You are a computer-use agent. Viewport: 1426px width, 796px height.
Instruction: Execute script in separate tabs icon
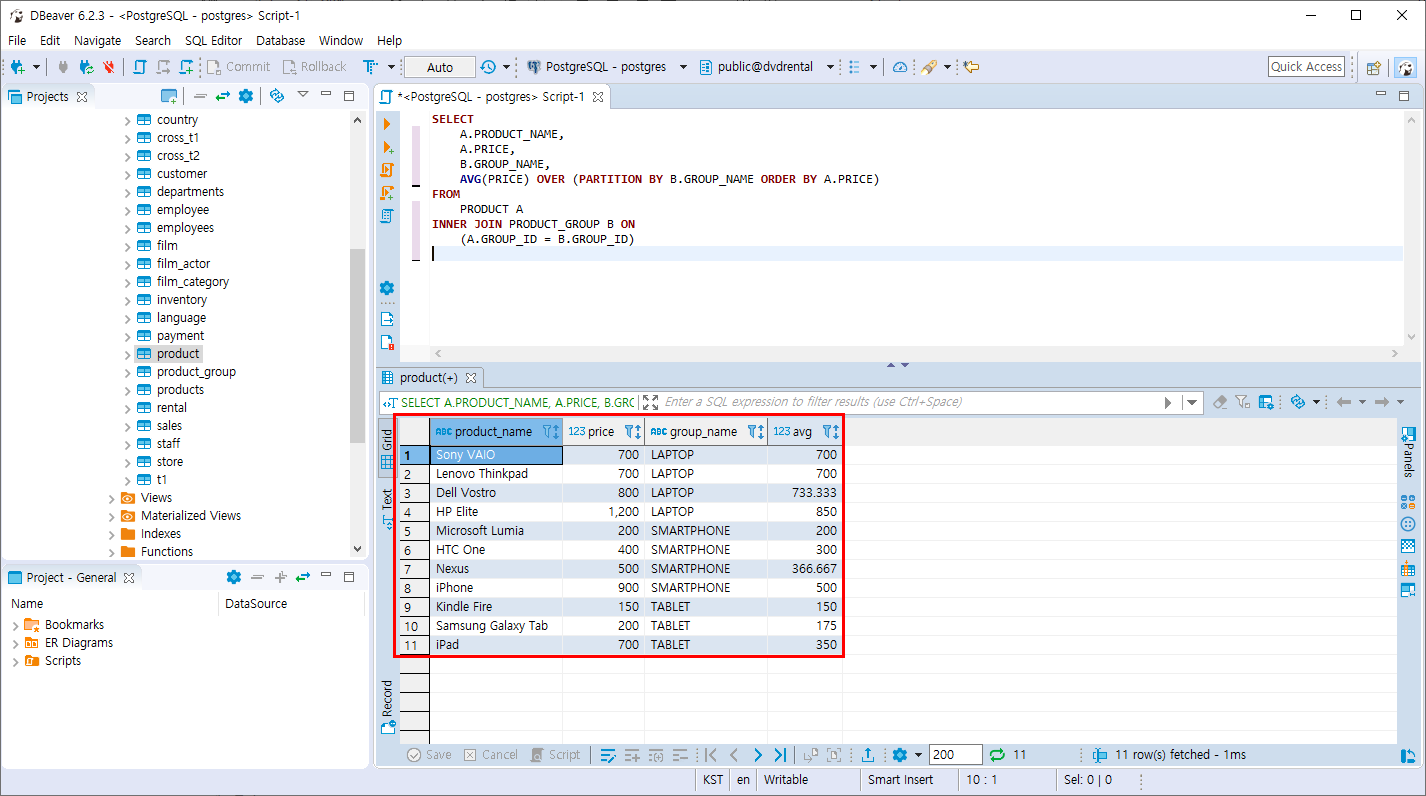(387, 193)
